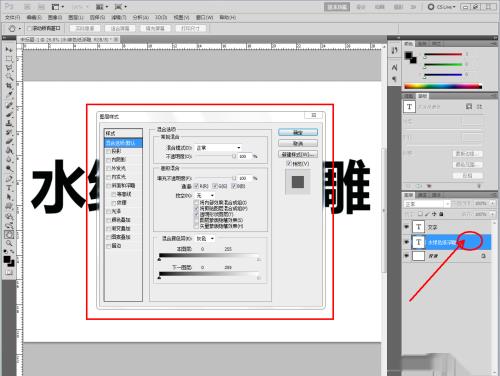500x376 pixels.
Task: Select the Move tool
Action: coord(9,50)
